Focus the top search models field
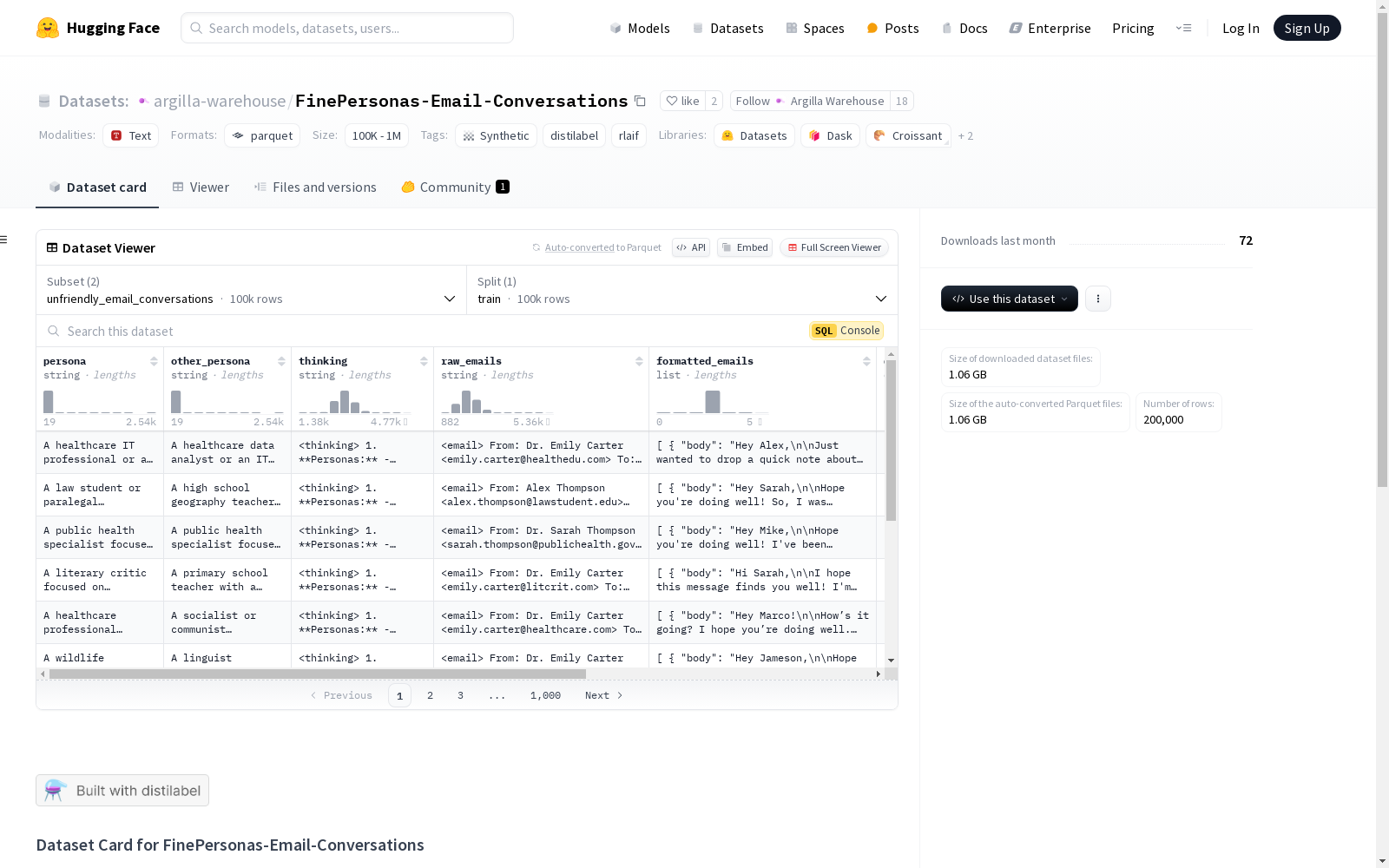1389x868 pixels. 347,28
